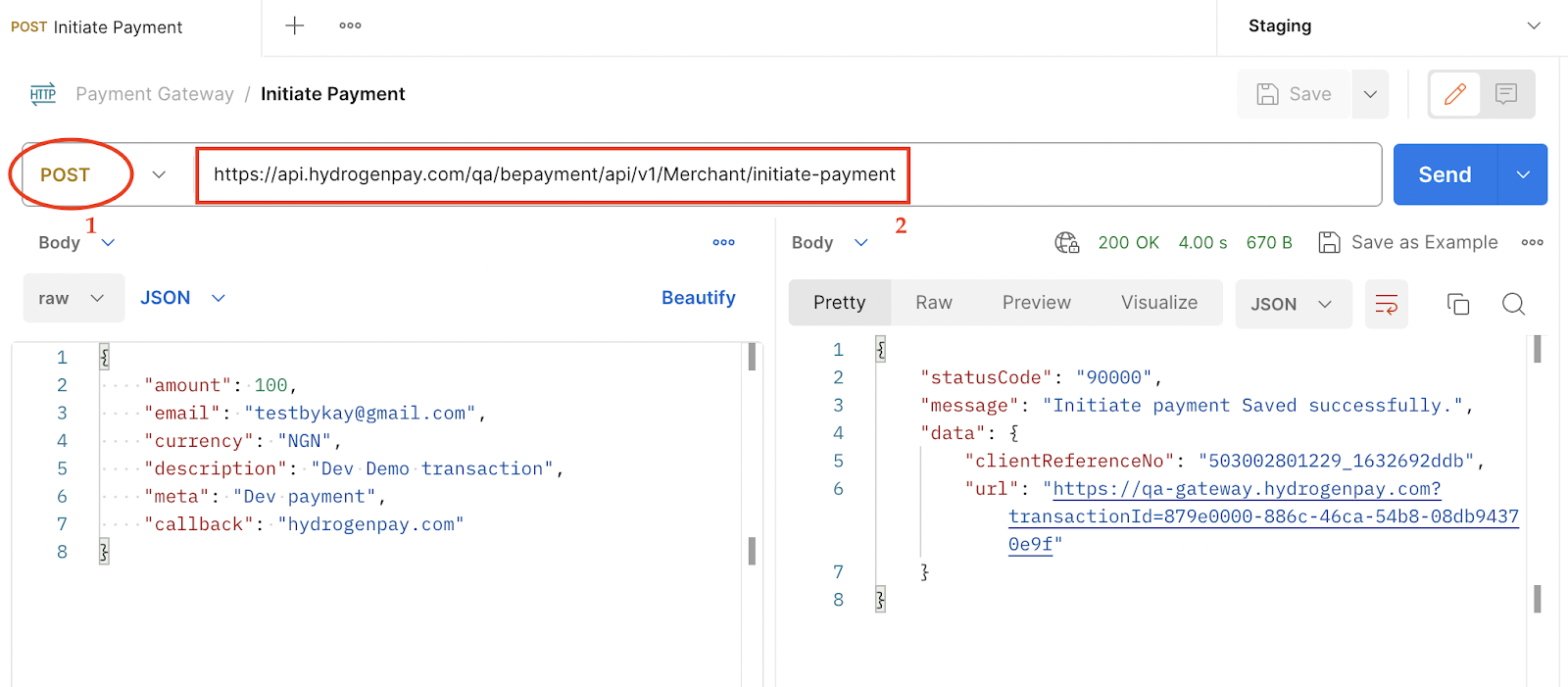Click the Initiate Payment breadcrumb title
Screen dimensions: 1568x687
point(332,94)
